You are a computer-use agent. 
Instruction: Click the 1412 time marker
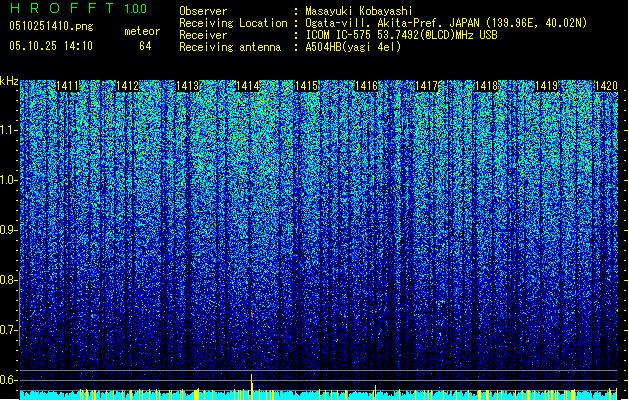pos(127,86)
